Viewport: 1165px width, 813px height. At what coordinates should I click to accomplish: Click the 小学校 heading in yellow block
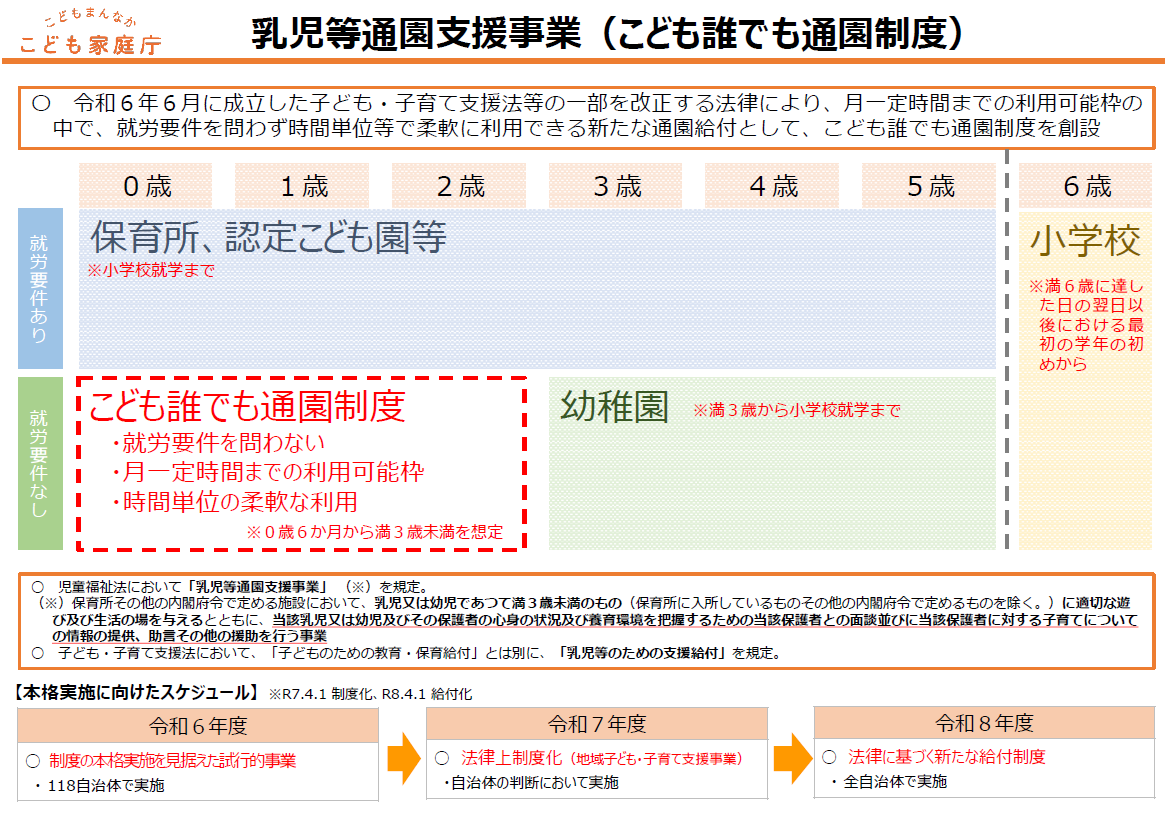pos(1085,241)
